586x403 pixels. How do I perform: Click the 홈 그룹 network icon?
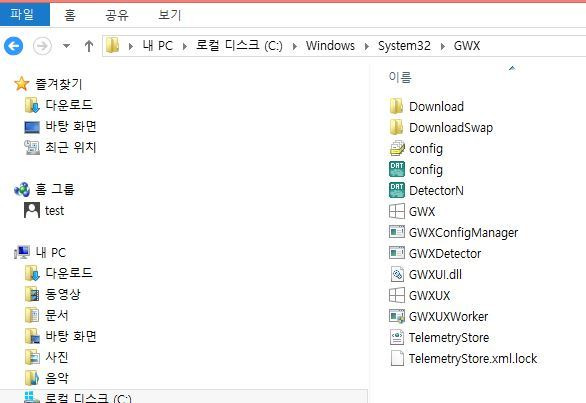click(x=22, y=190)
